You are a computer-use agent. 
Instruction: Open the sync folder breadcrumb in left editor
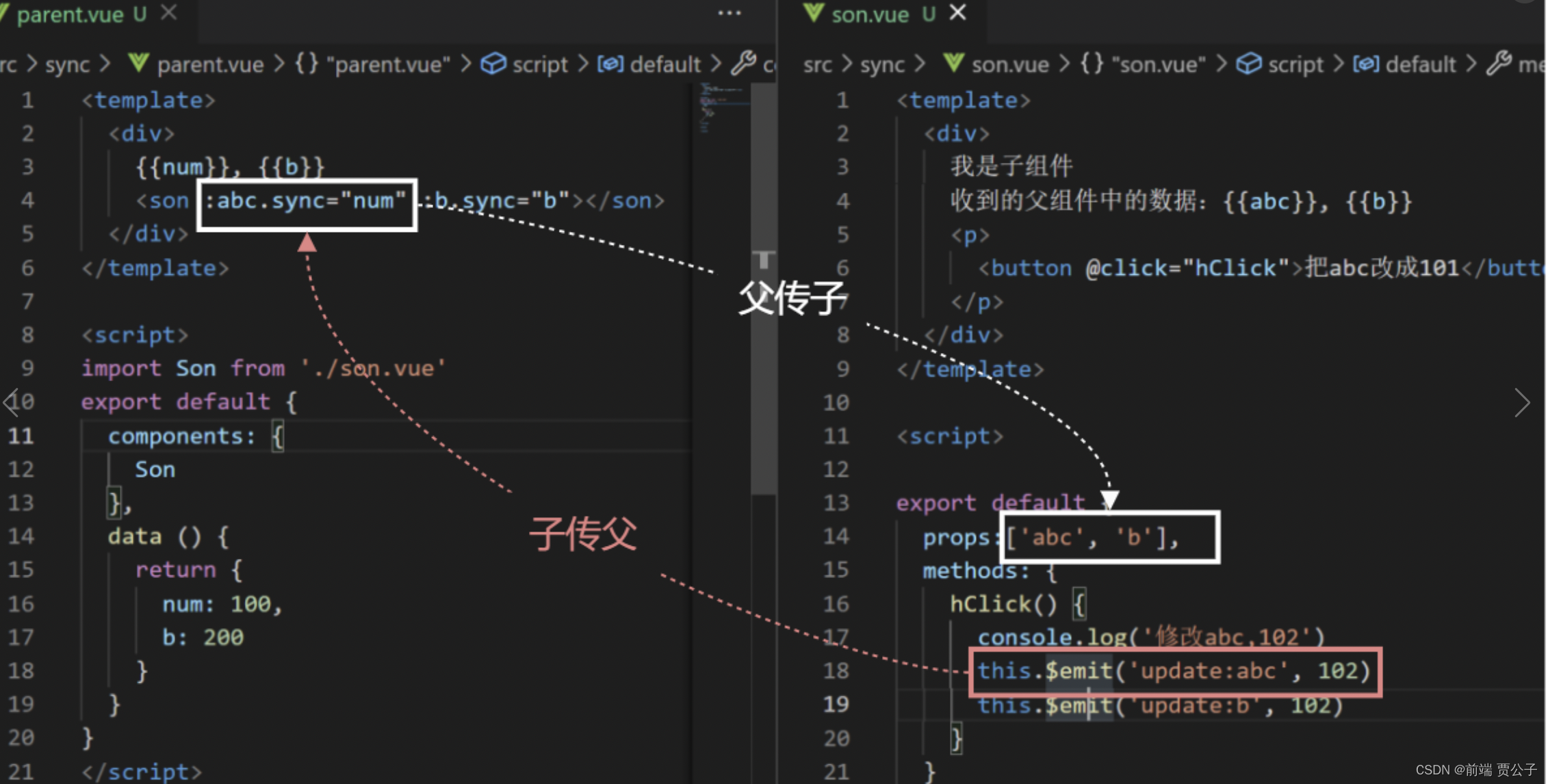67,64
